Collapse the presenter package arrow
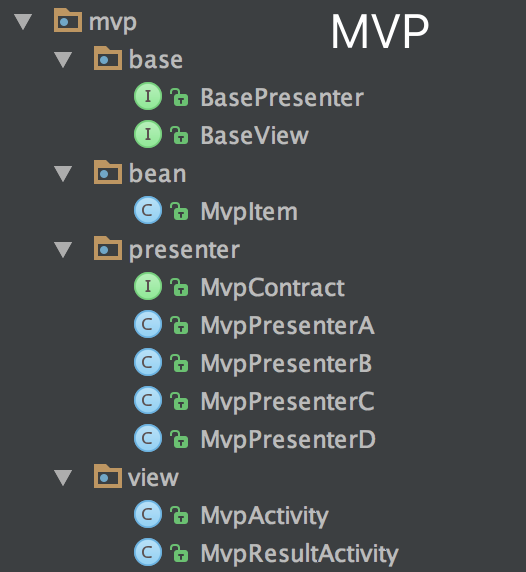 click(x=63, y=250)
